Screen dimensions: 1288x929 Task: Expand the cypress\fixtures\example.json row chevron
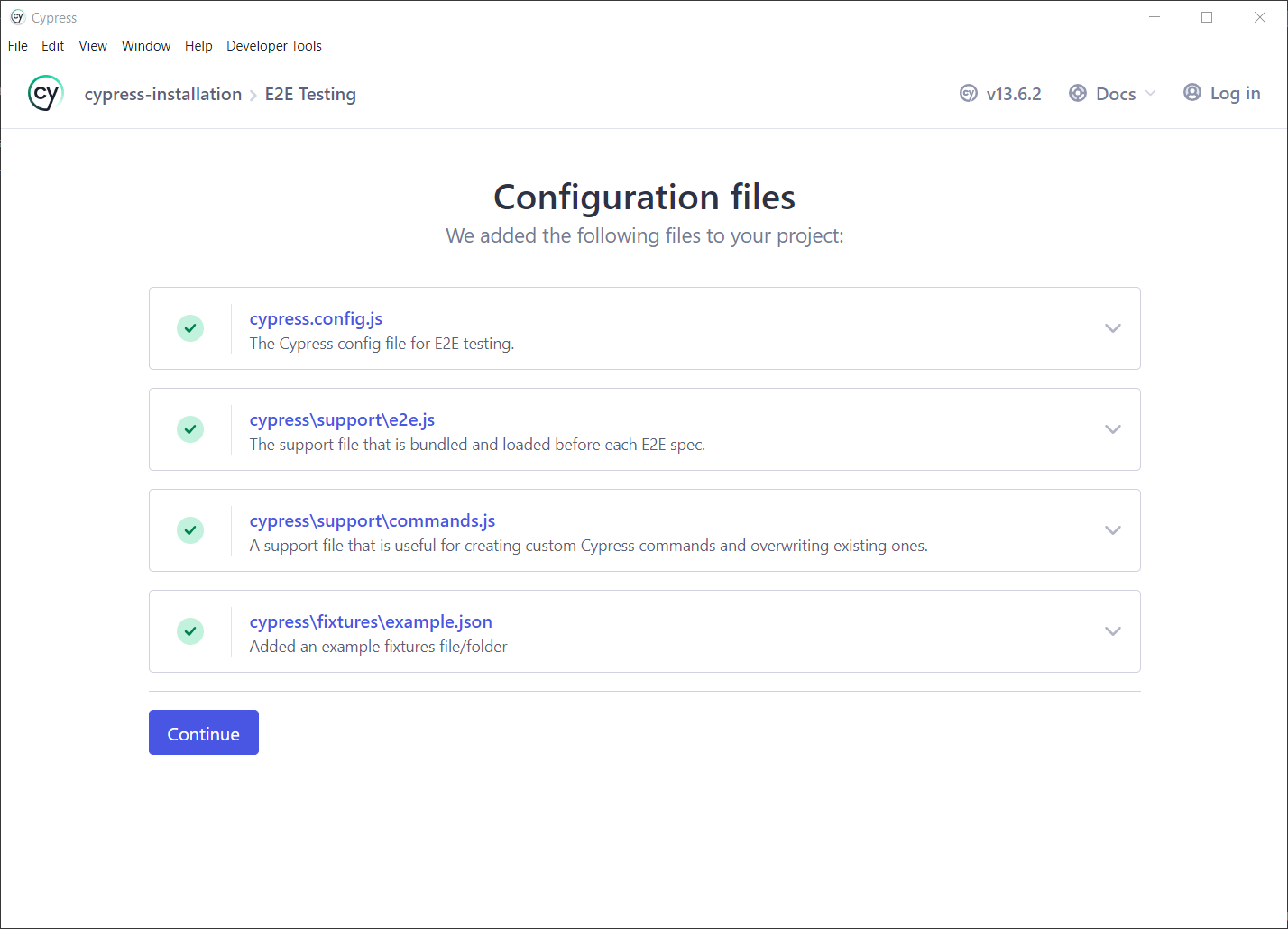point(1112,631)
